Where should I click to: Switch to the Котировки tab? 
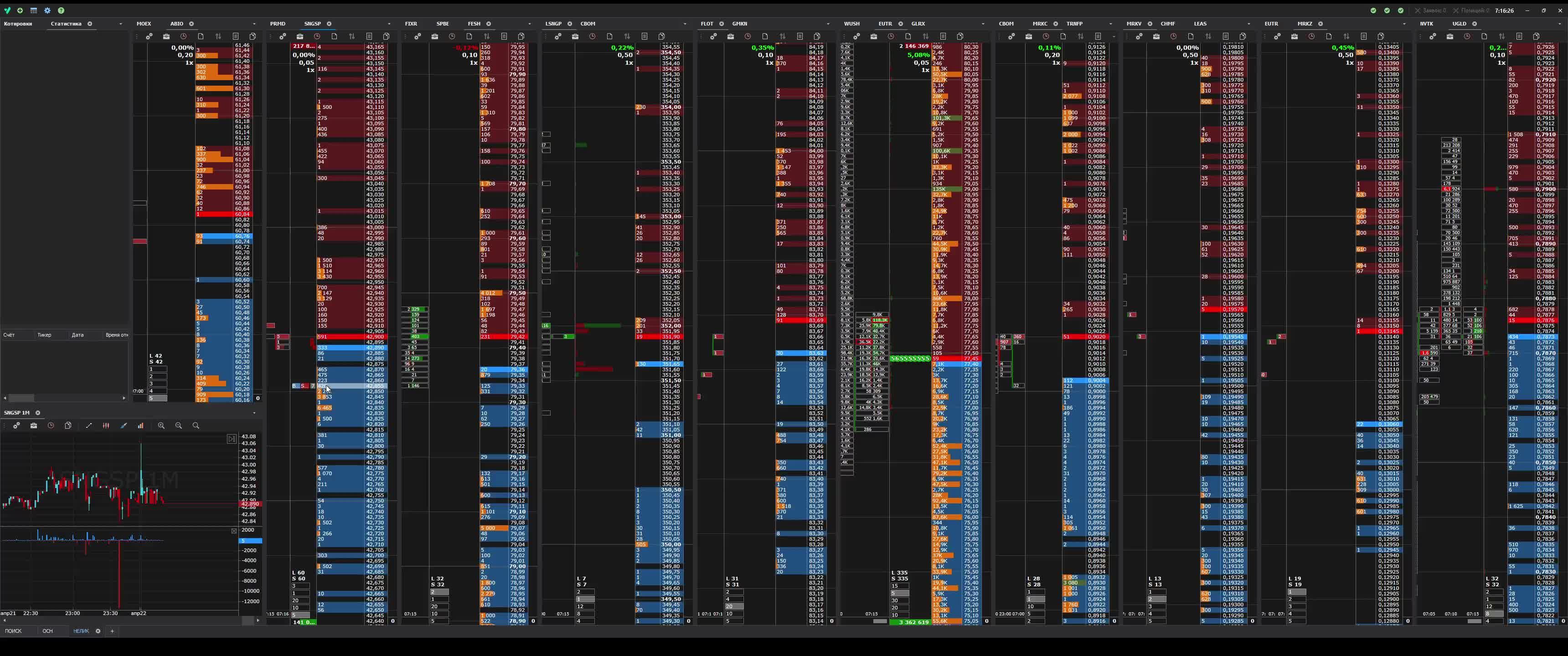(x=18, y=24)
